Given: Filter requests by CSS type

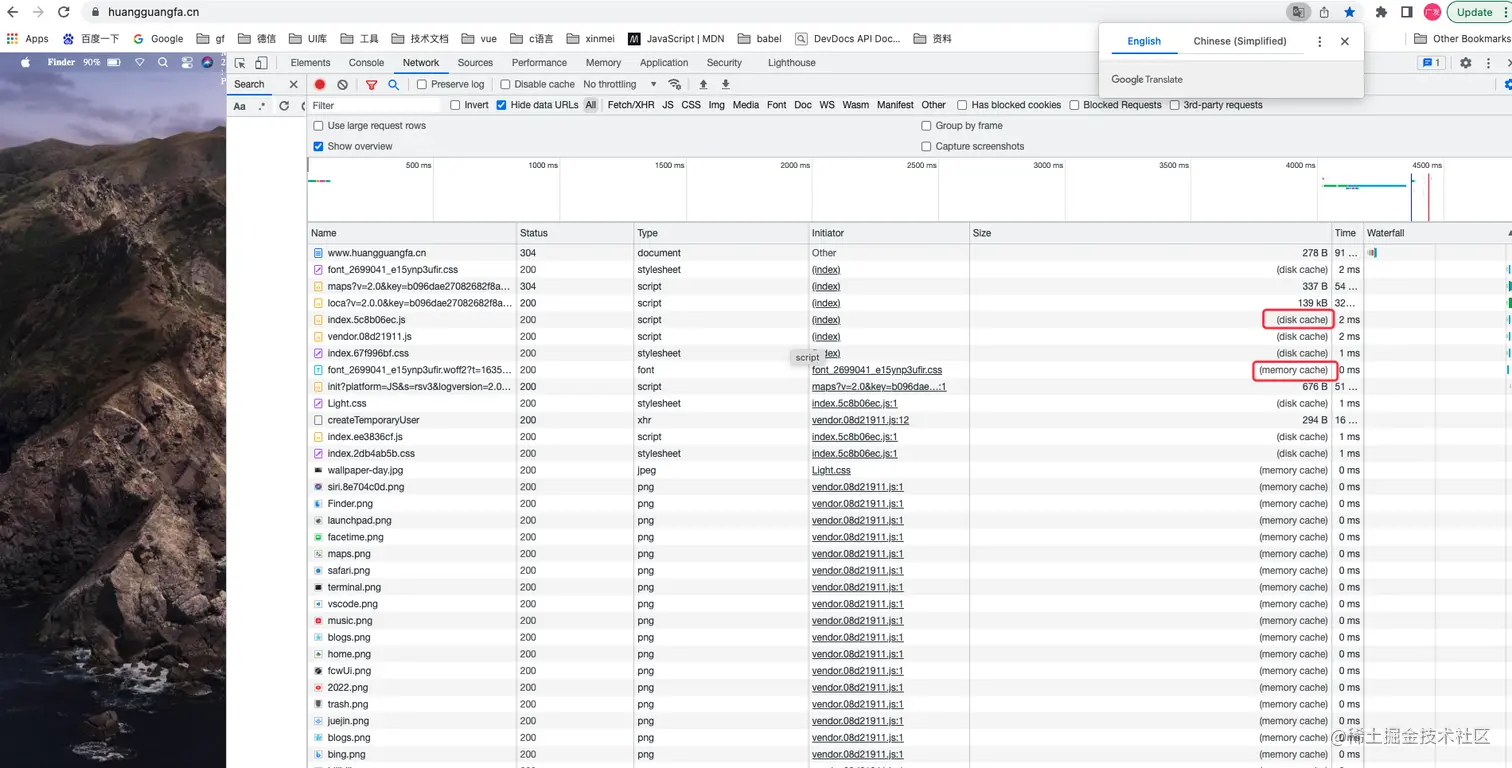Looking at the screenshot, I should (691, 105).
